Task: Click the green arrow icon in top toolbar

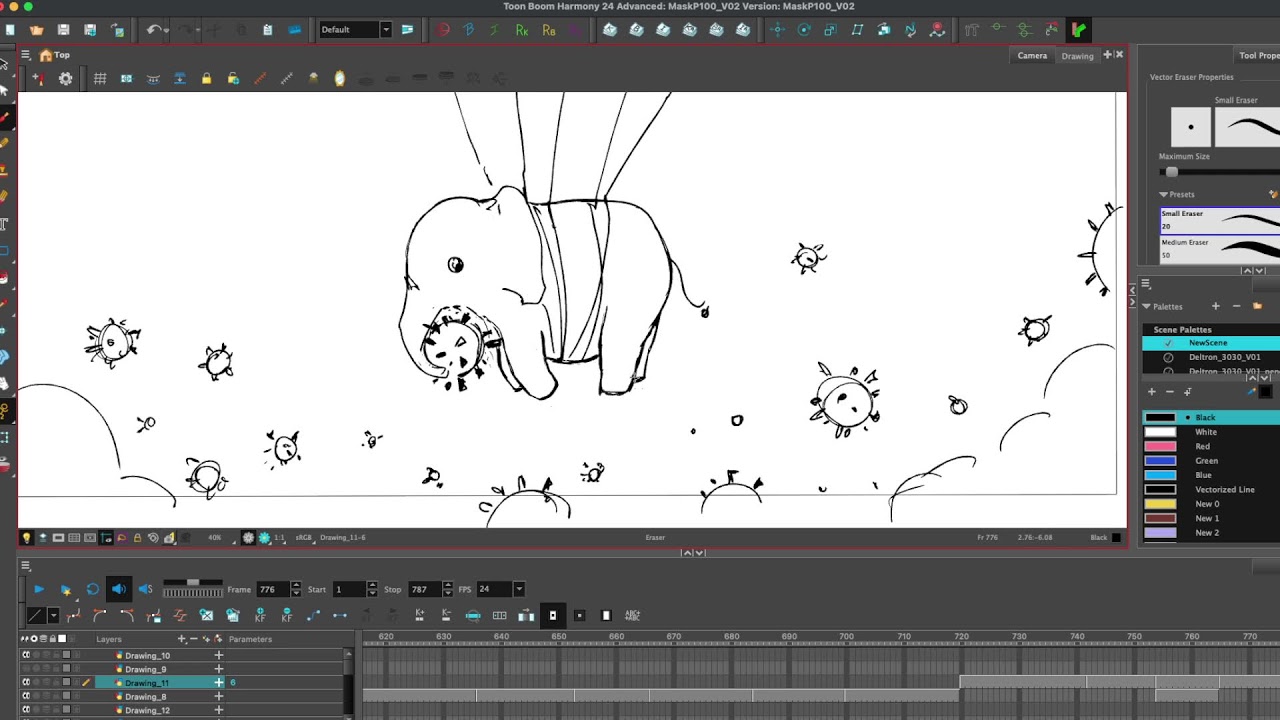Action: [1078, 30]
